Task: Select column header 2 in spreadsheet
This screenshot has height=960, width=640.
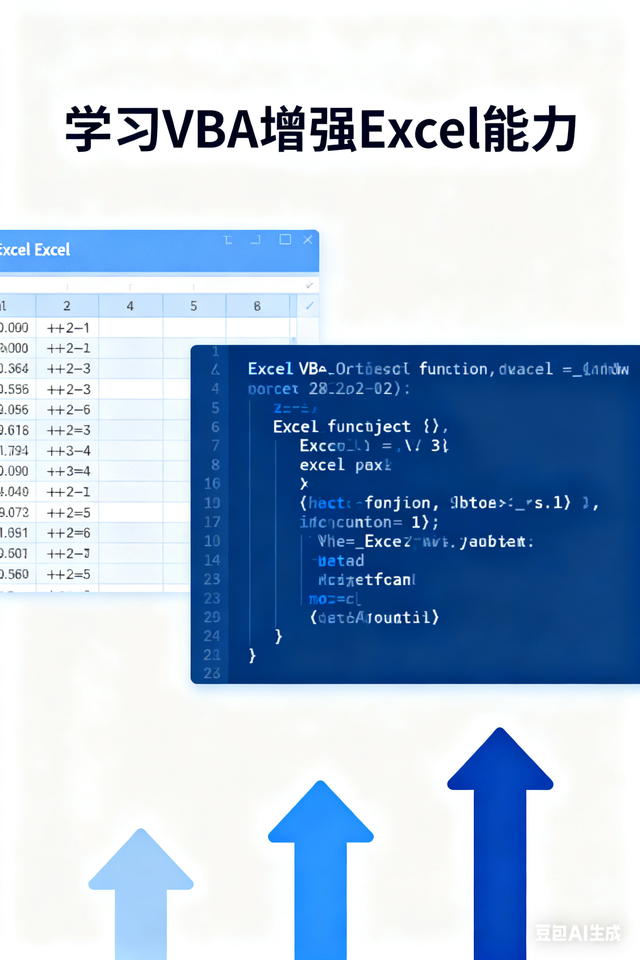Action: pos(67,306)
